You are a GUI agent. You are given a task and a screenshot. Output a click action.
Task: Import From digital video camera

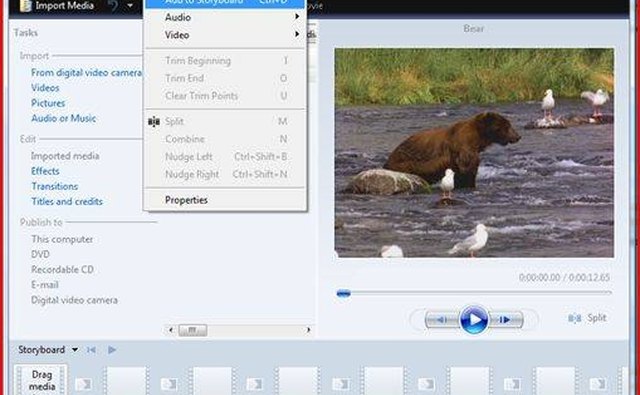click(x=86, y=73)
